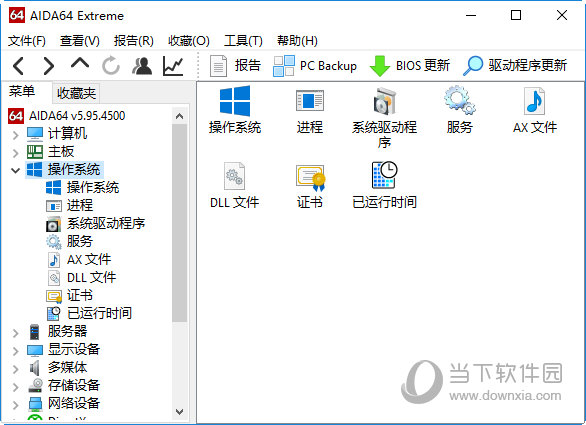586x425 pixels.
Task: Expand the 主板 tree node
Action: pyautogui.click(x=15, y=153)
